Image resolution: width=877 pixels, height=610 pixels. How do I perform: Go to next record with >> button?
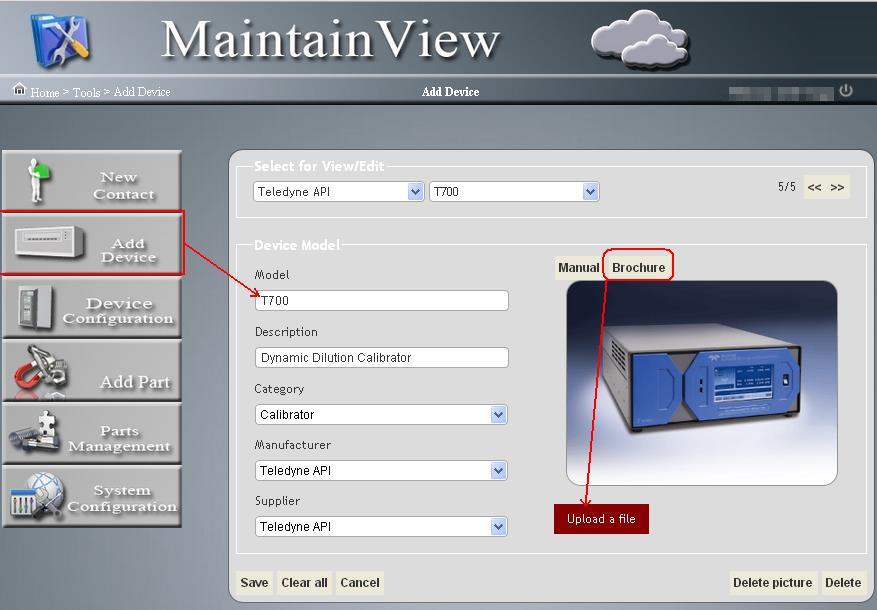[x=837, y=188]
